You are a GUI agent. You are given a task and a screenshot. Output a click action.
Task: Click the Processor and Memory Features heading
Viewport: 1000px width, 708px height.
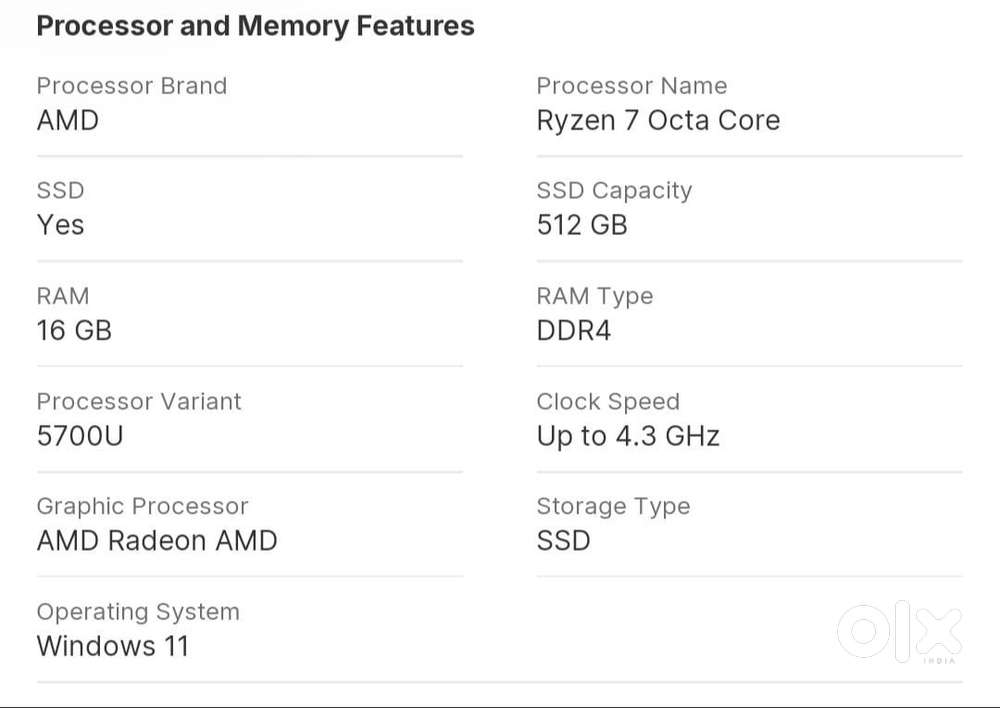[255, 26]
